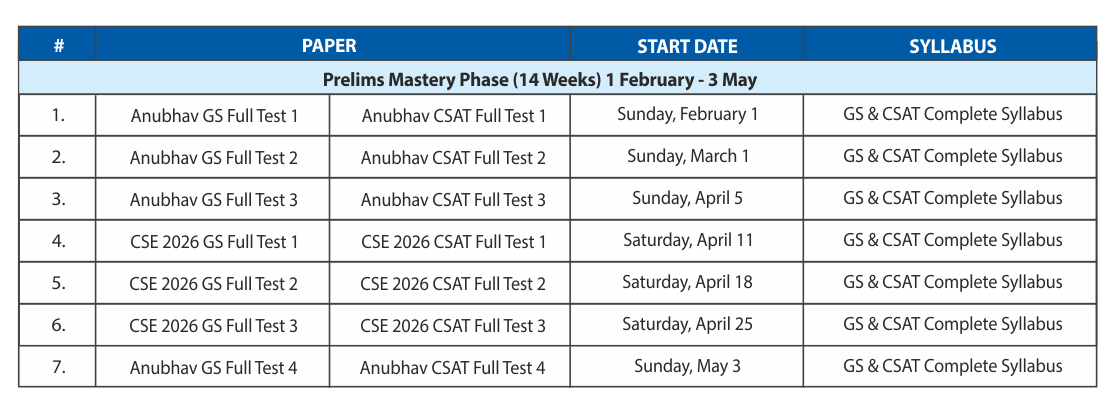Open Anubhav GS Full Test 1
The width and height of the screenshot is (1116, 414).
click(214, 116)
